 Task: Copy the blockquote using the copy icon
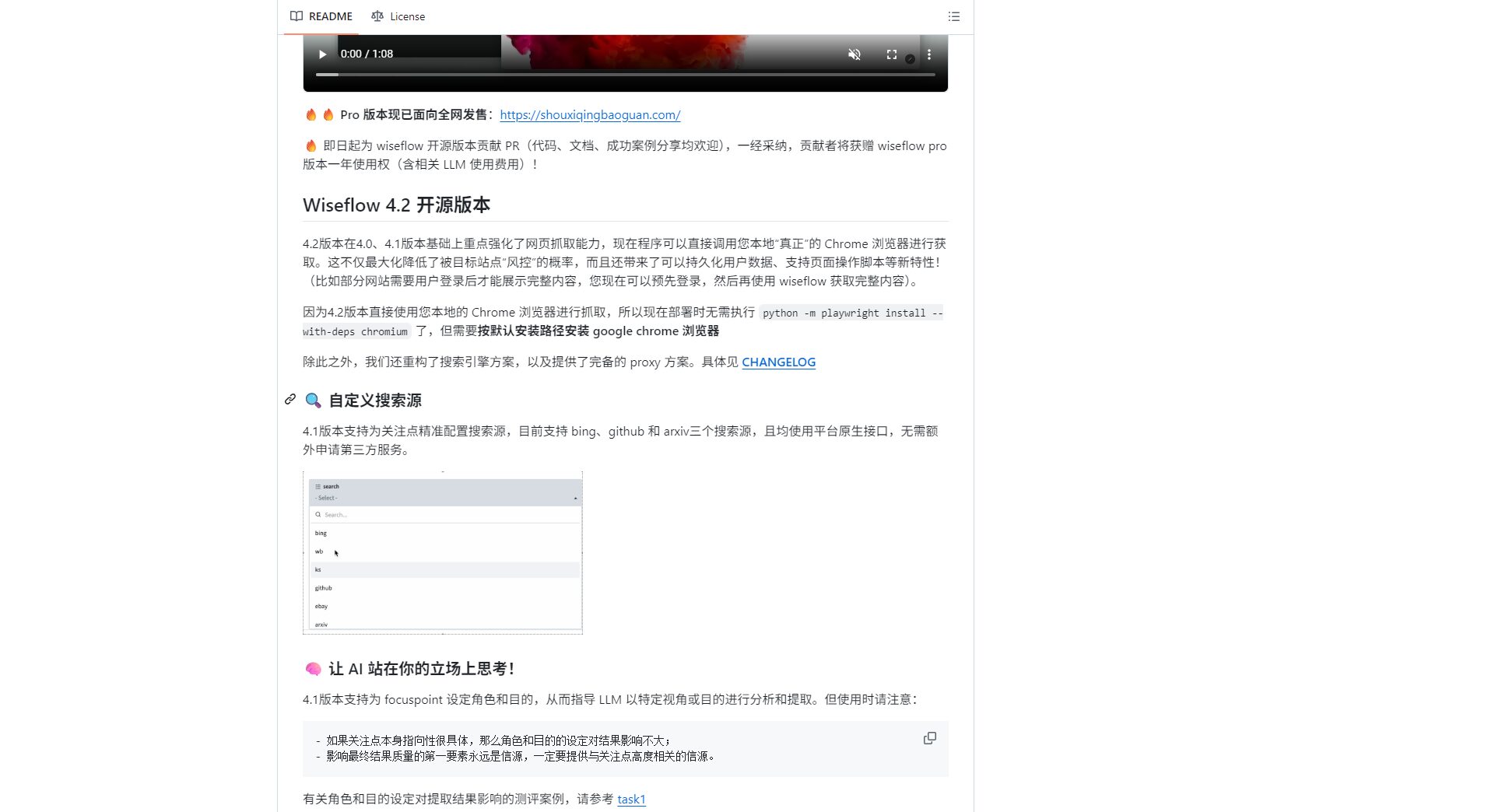(930, 738)
